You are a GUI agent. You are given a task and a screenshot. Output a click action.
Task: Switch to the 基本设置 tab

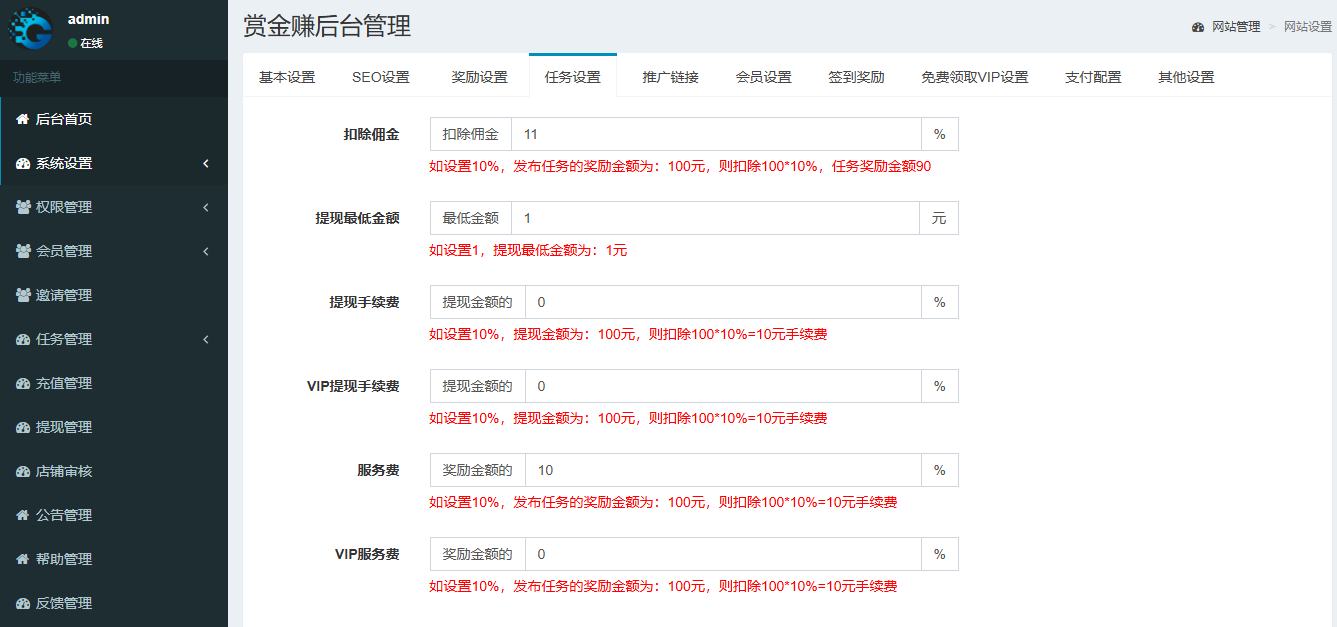pos(287,73)
